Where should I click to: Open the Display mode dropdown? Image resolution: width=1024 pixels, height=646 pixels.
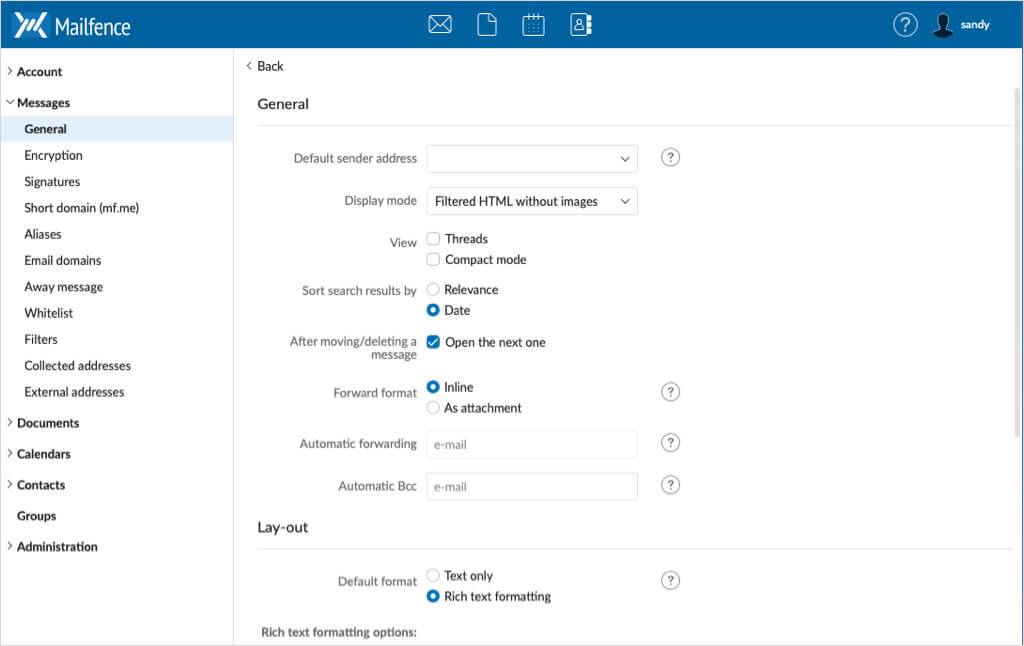(x=532, y=201)
